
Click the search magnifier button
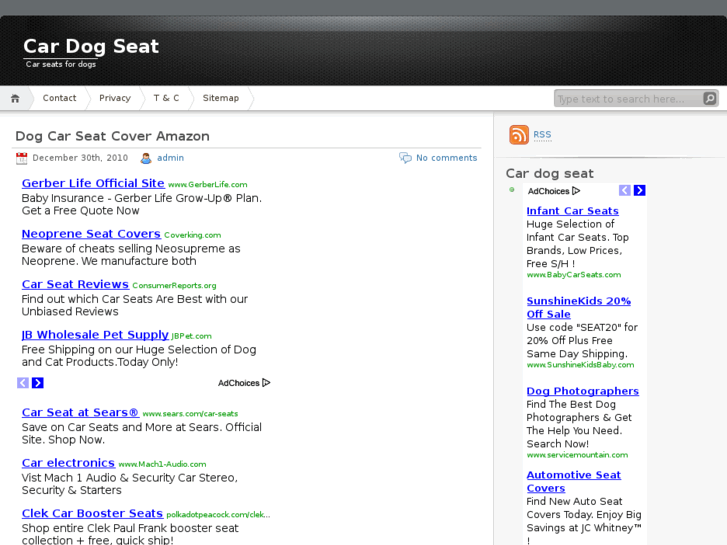point(709,98)
